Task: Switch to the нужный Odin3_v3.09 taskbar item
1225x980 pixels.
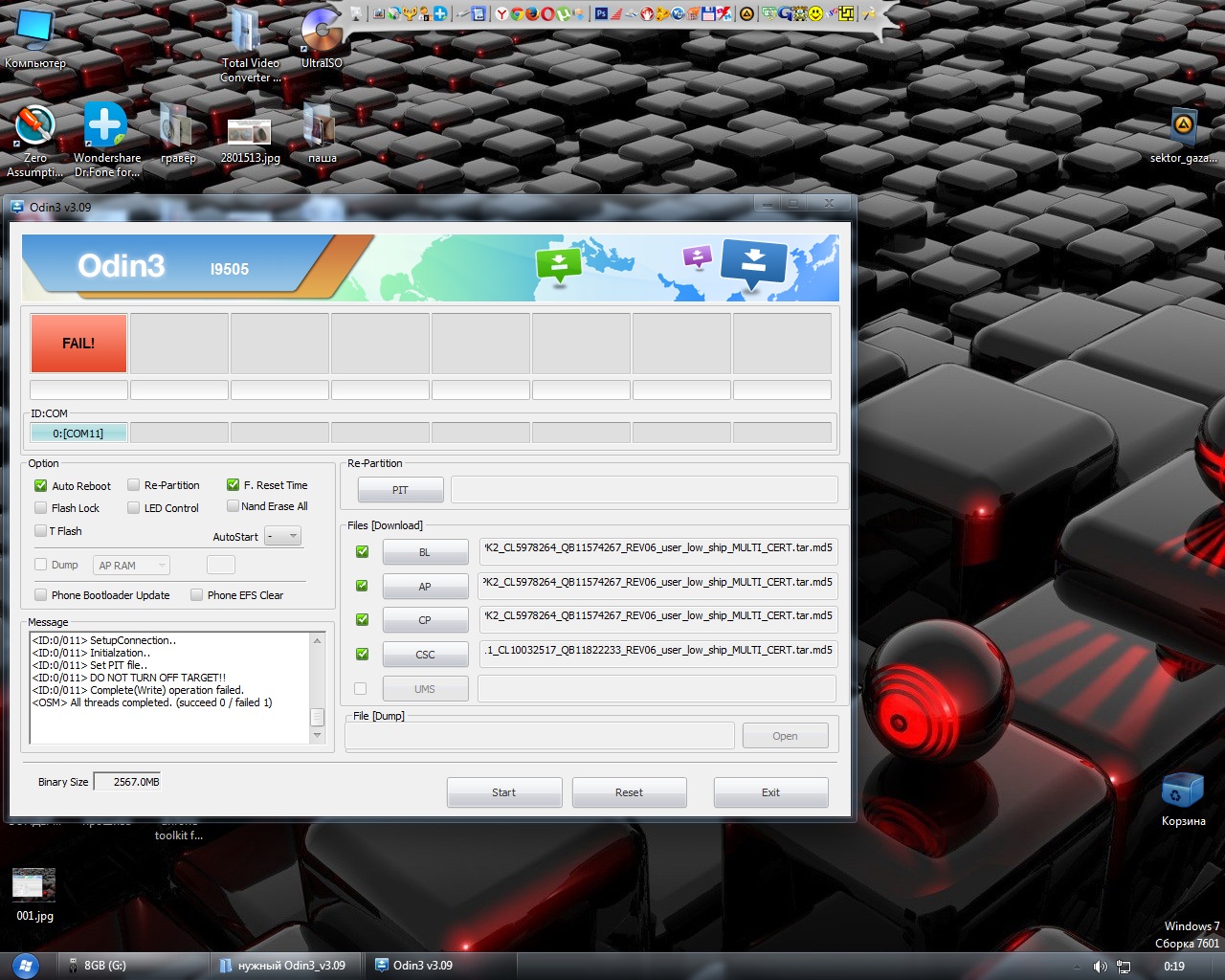Action: click(284, 966)
